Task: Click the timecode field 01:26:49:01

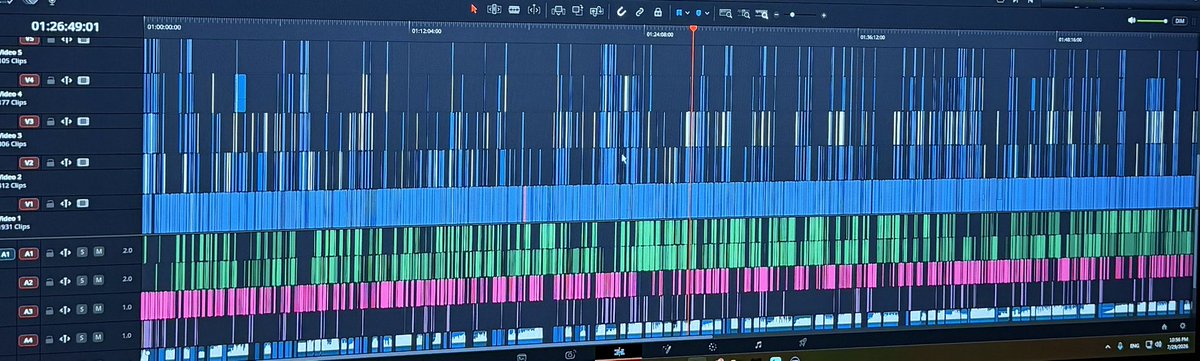Action: pyautogui.click(x=65, y=26)
